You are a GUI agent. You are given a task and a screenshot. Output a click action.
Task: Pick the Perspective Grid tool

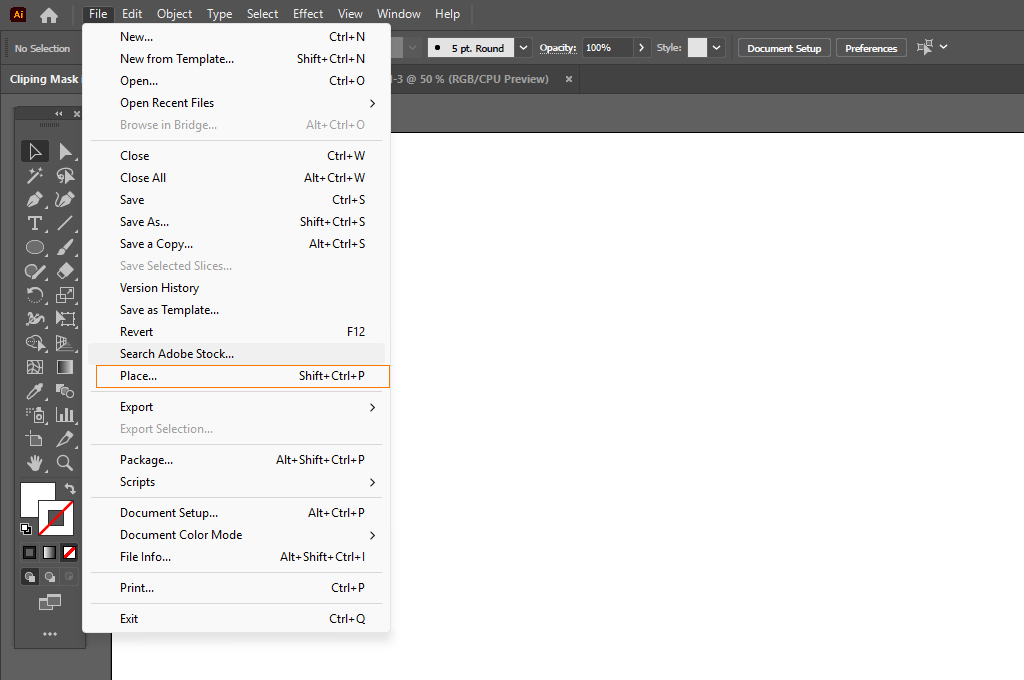click(65, 343)
